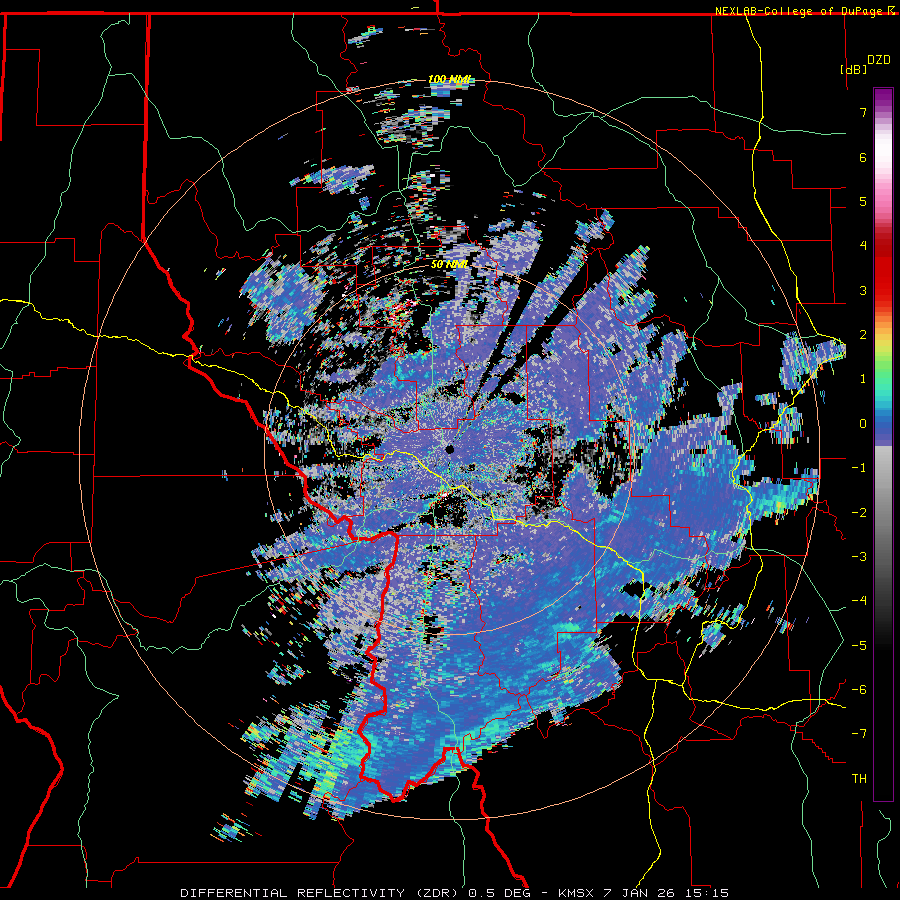Click the -3 scale label

(859, 557)
